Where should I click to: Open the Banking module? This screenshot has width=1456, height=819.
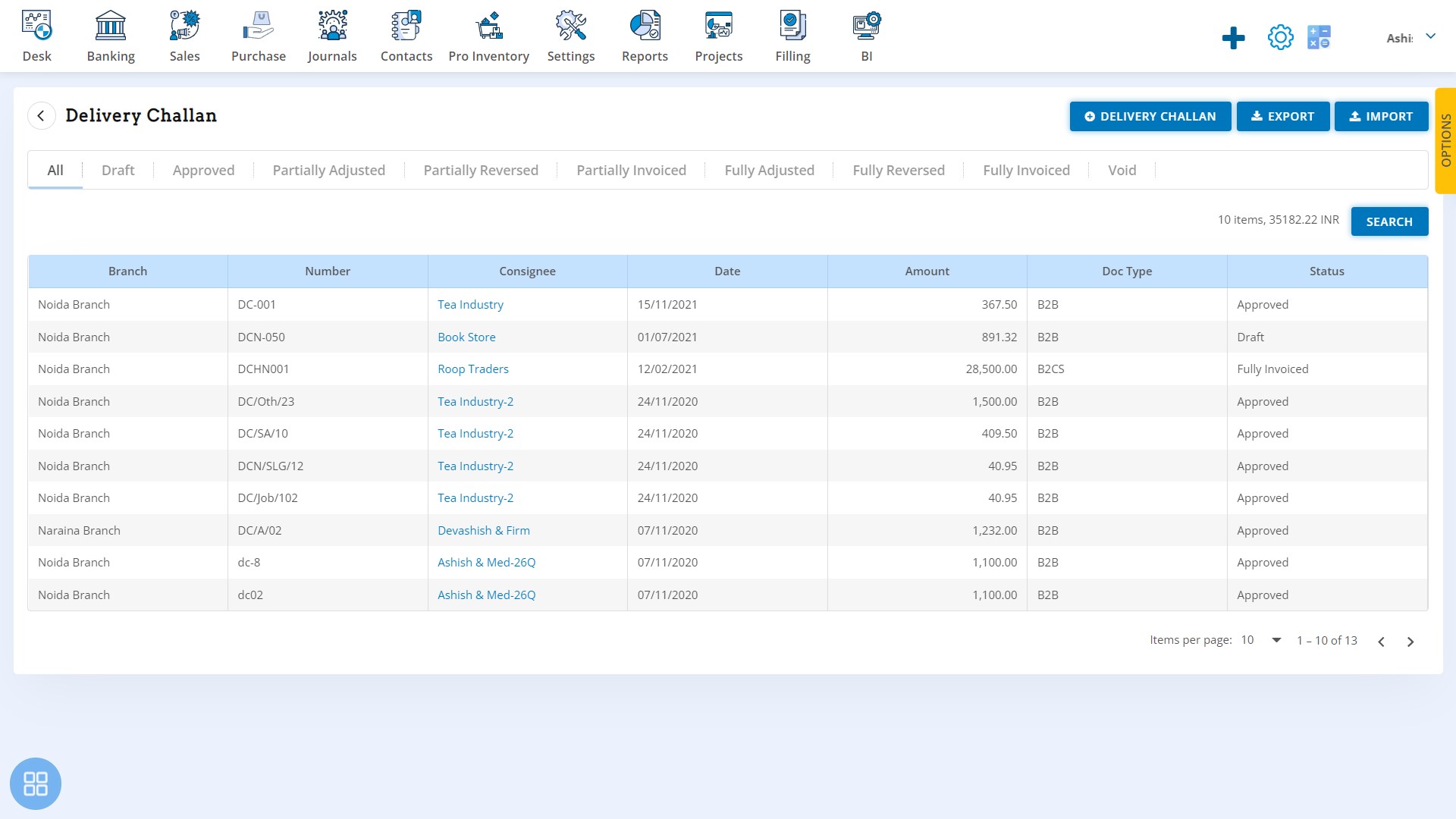[x=110, y=36]
